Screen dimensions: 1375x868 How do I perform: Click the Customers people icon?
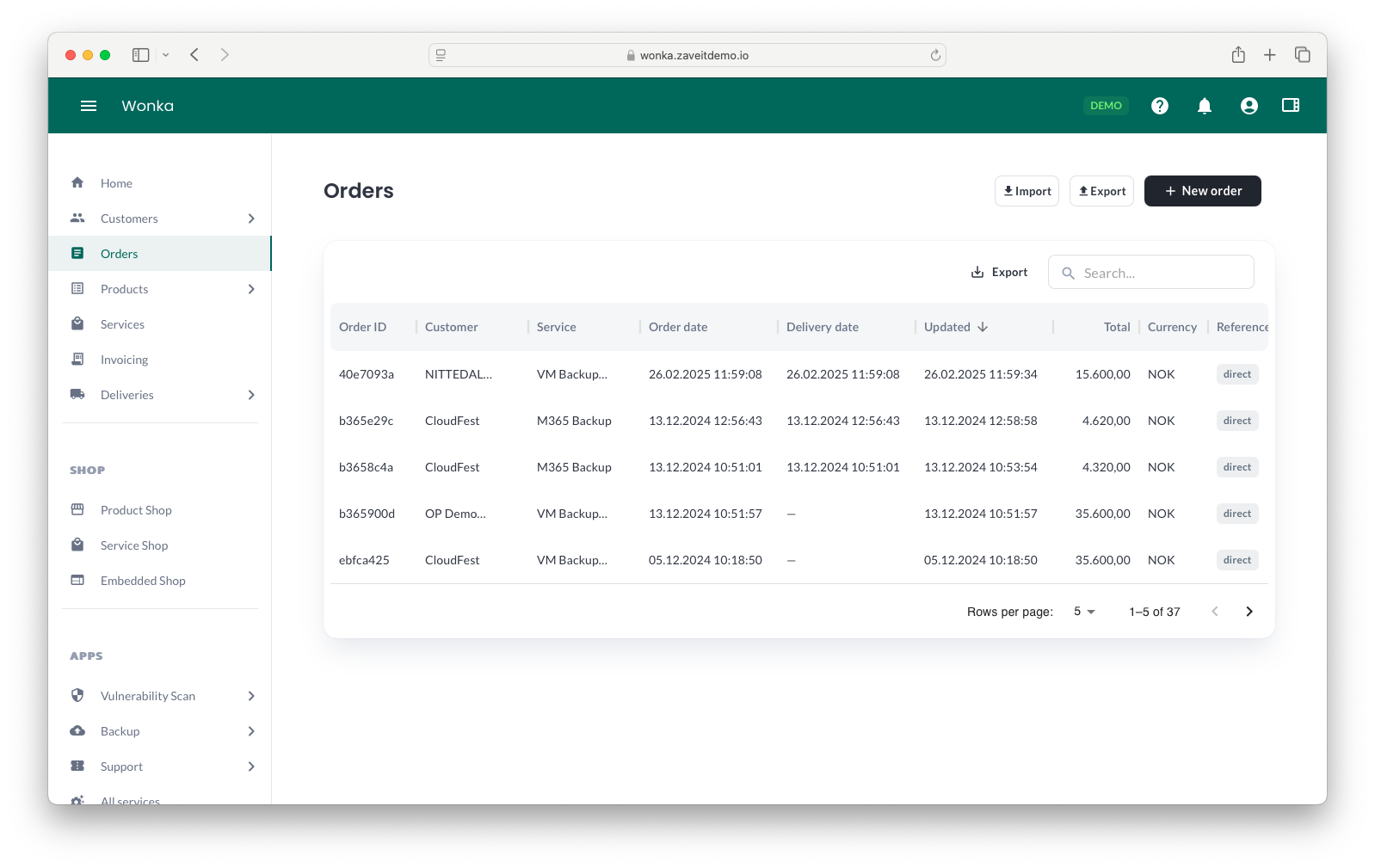(x=77, y=218)
